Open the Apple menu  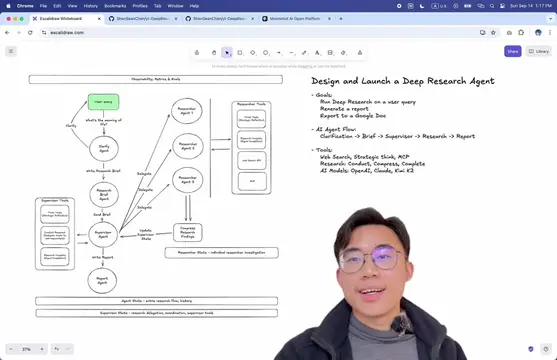point(8,6)
